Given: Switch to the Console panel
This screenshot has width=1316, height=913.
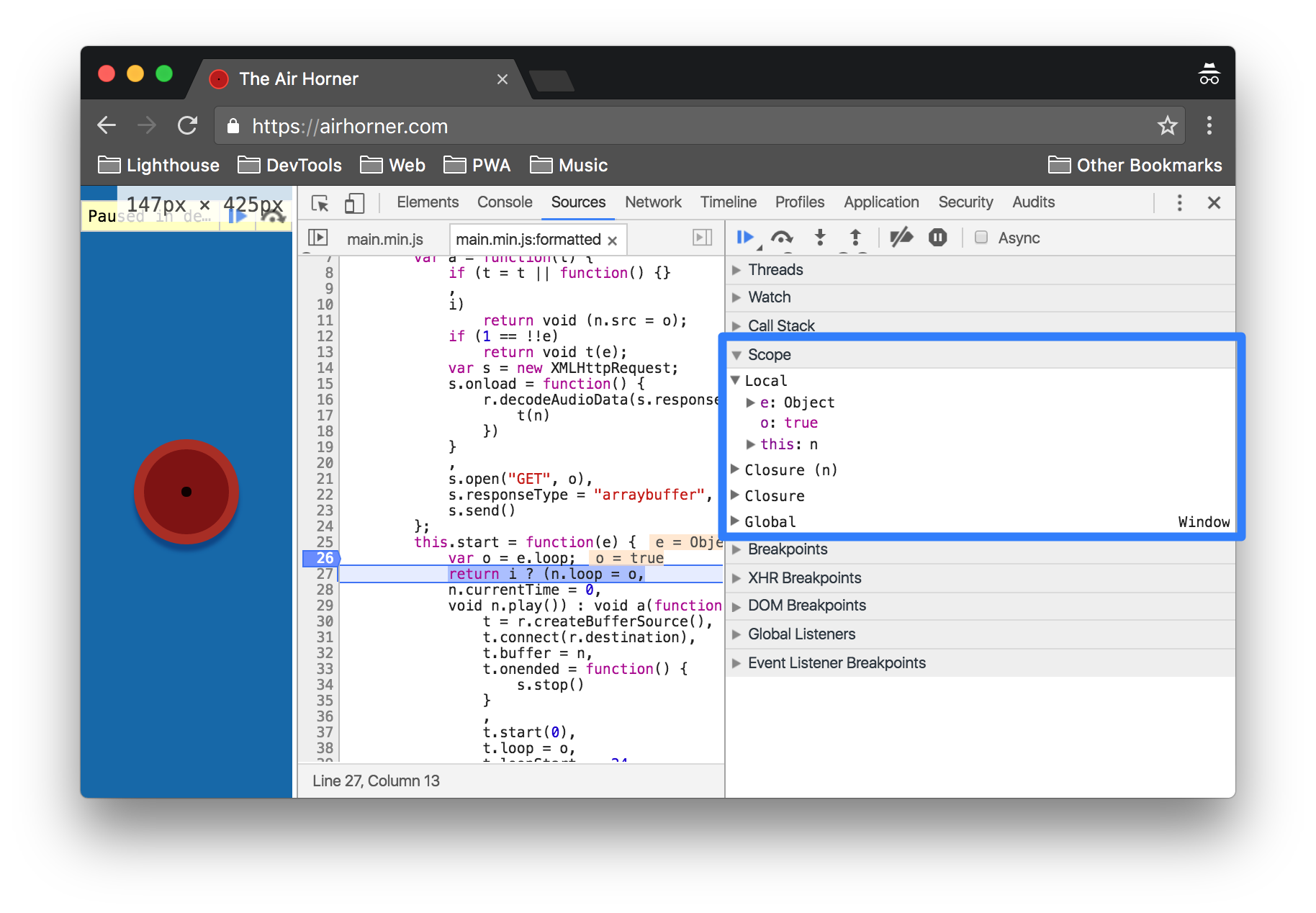Looking at the screenshot, I should click(x=505, y=202).
